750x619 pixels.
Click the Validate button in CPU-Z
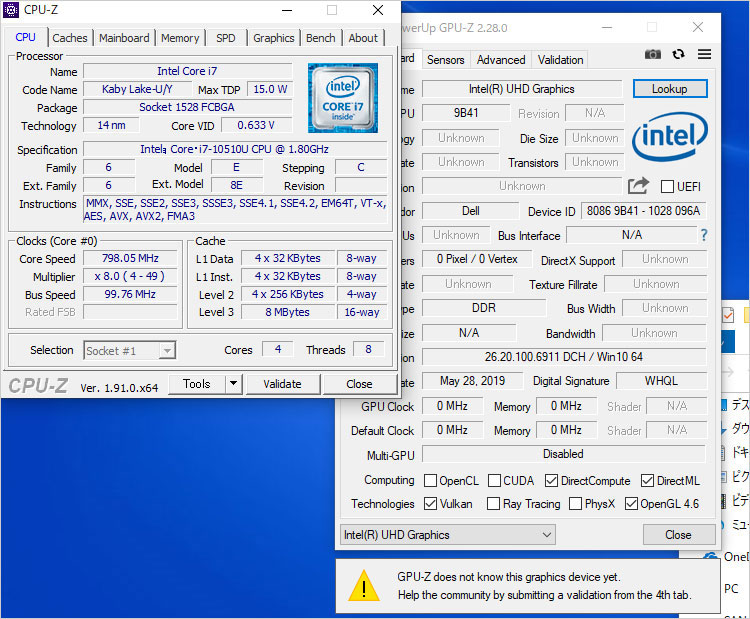click(x=282, y=384)
